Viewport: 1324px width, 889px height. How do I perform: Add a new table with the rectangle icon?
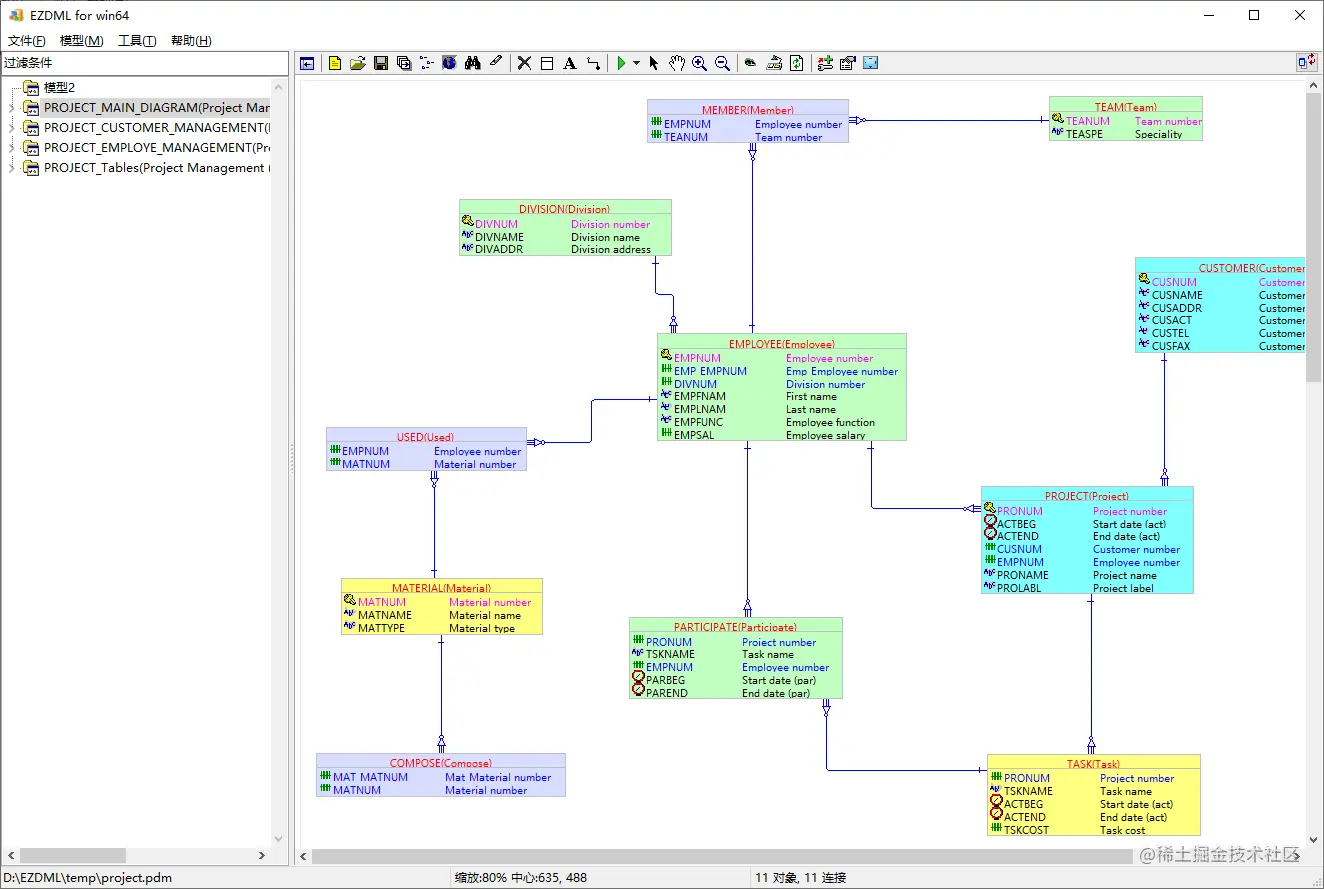click(547, 63)
